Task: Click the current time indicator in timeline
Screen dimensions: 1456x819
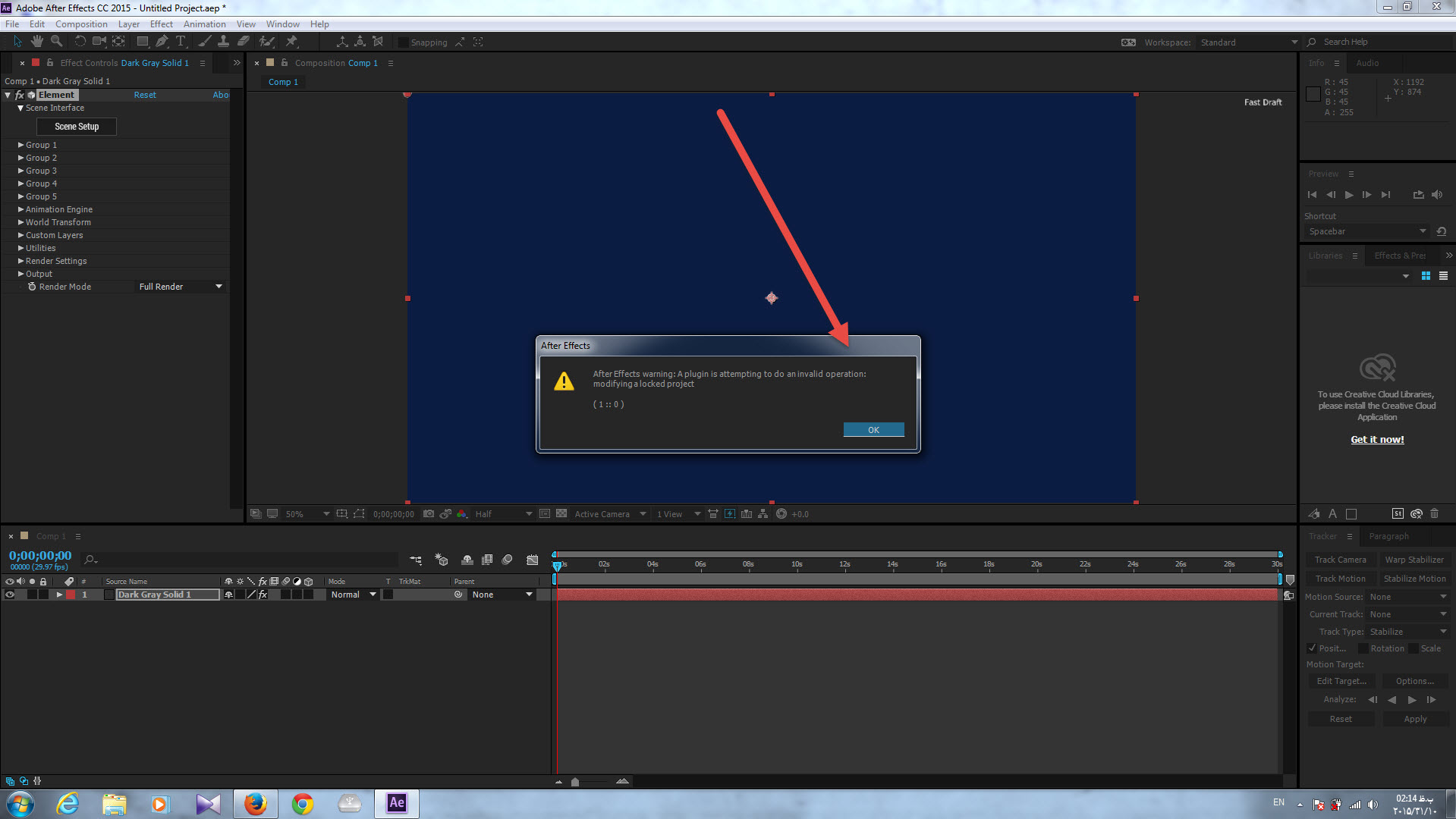Action: (557, 566)
